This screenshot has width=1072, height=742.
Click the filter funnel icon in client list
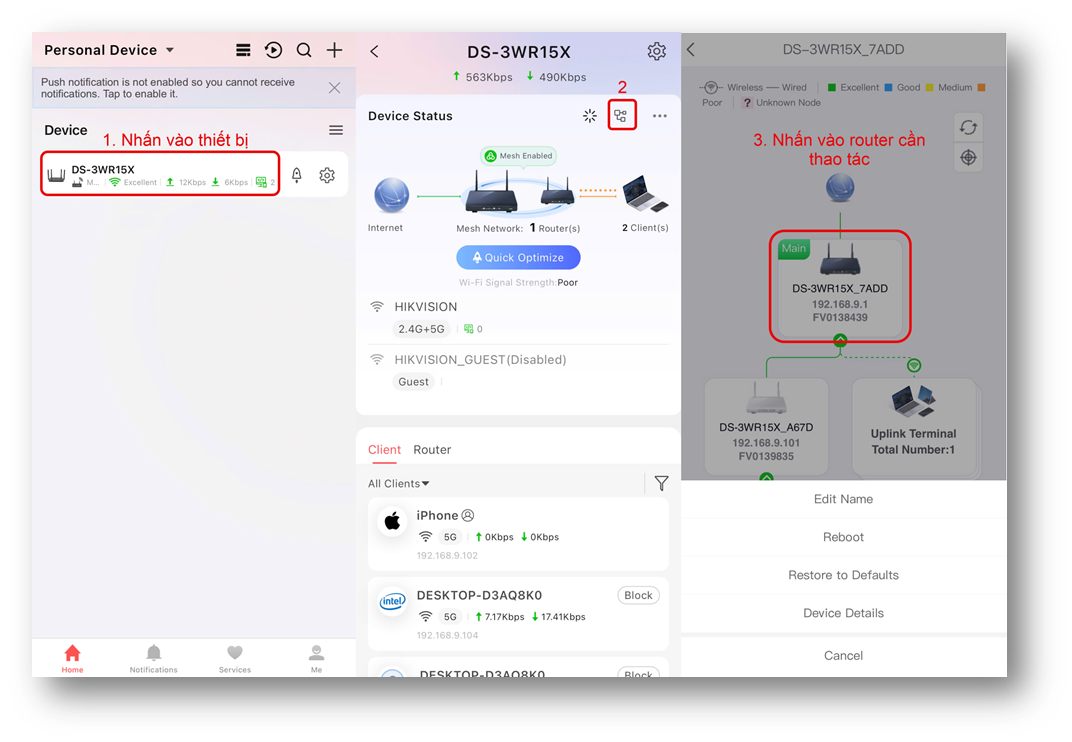coord(661,484)
